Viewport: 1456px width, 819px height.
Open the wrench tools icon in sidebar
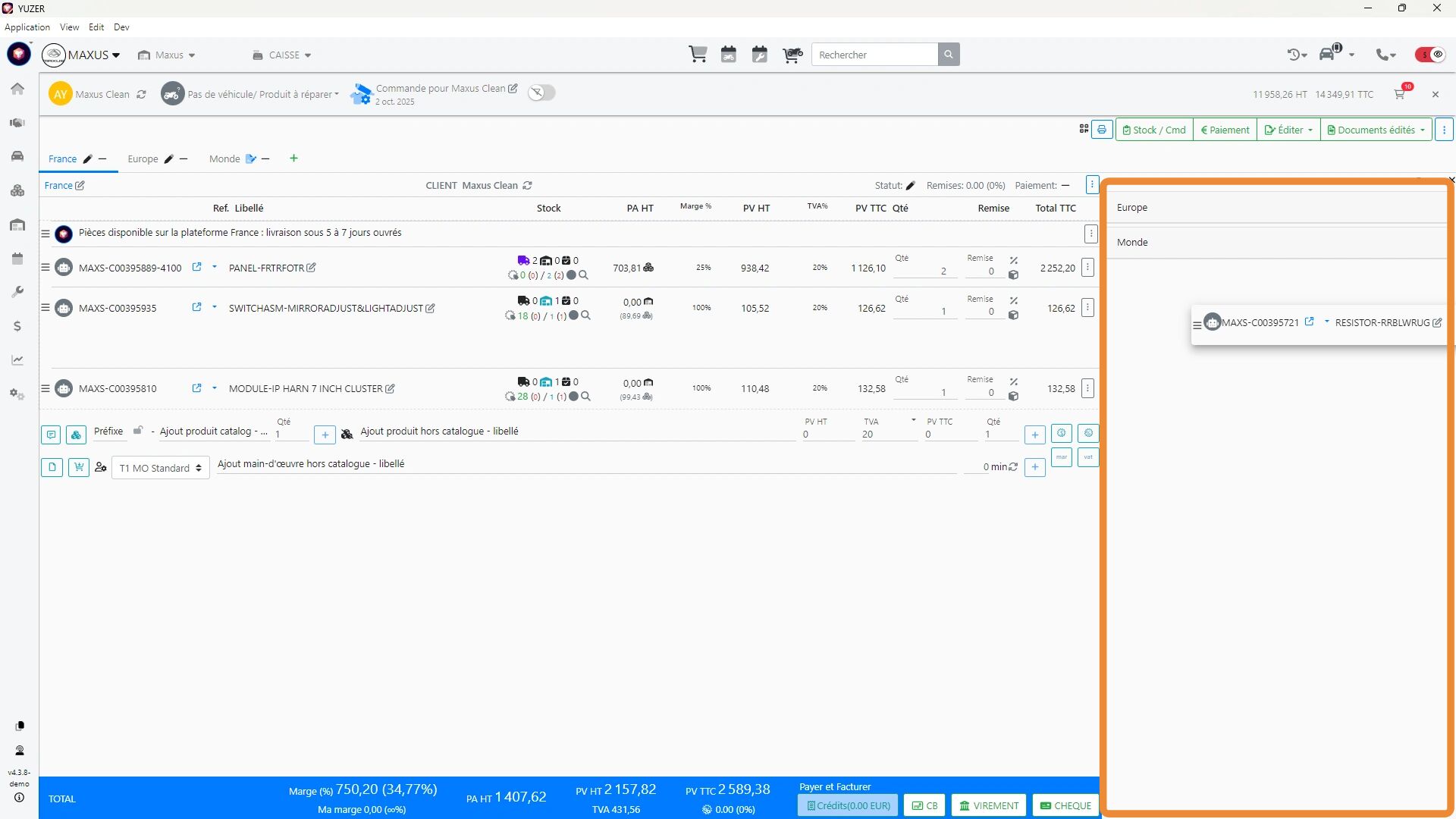pos(17,292)
